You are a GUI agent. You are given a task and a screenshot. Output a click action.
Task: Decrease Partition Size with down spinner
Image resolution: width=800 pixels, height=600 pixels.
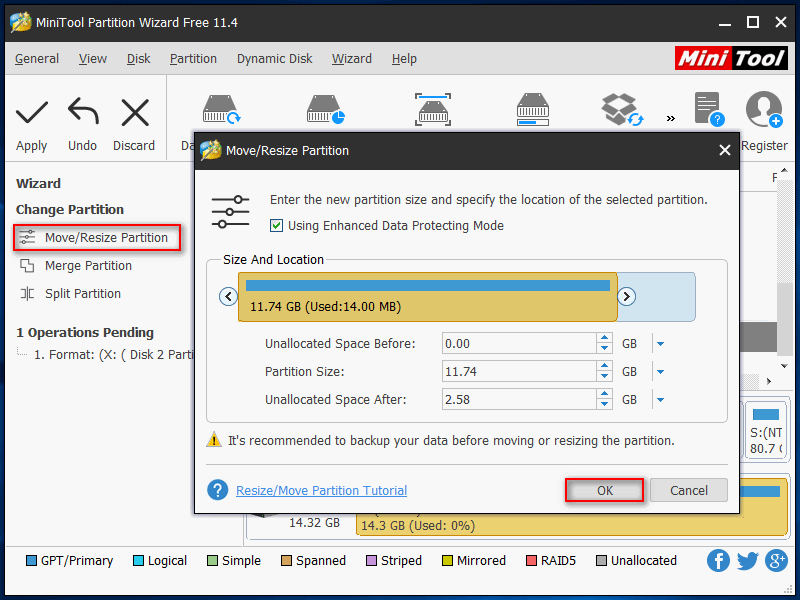click(x=604, y=377)
